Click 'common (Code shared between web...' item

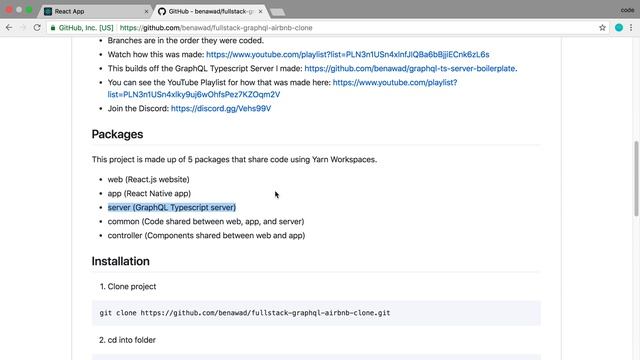pyautogui.click(x=206, y=222)
